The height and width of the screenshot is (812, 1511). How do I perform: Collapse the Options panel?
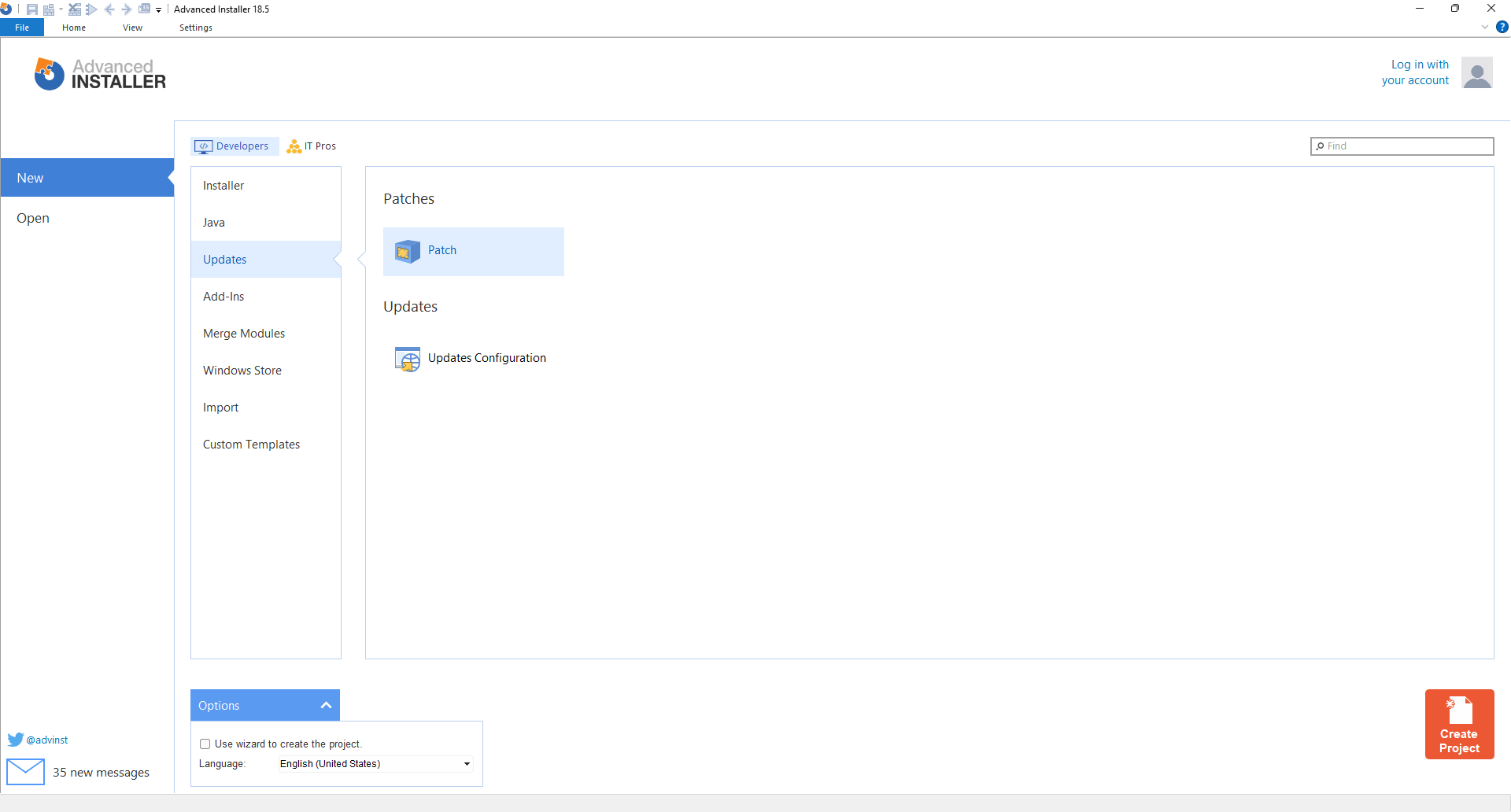pyautogui.click(x=325, y=705)
